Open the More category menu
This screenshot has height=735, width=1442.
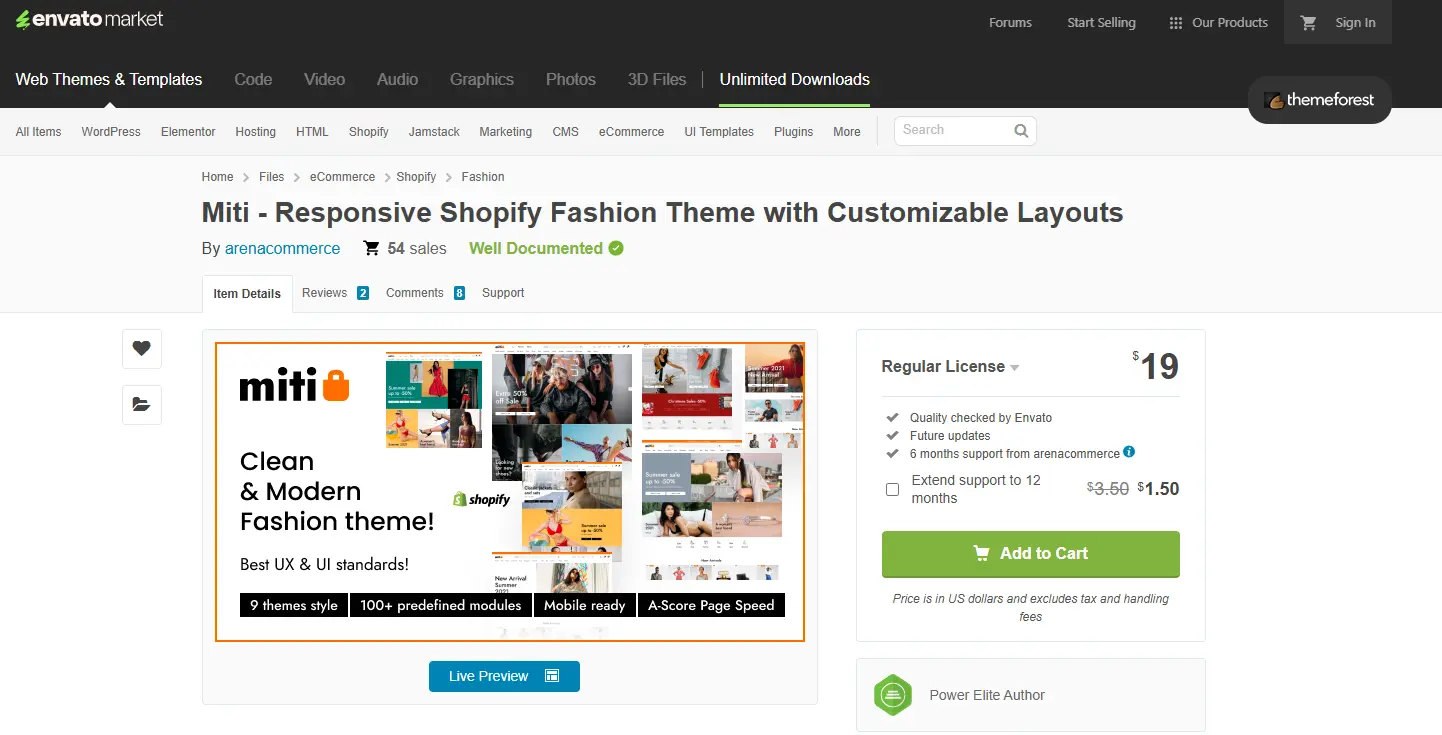pos(846,132)
